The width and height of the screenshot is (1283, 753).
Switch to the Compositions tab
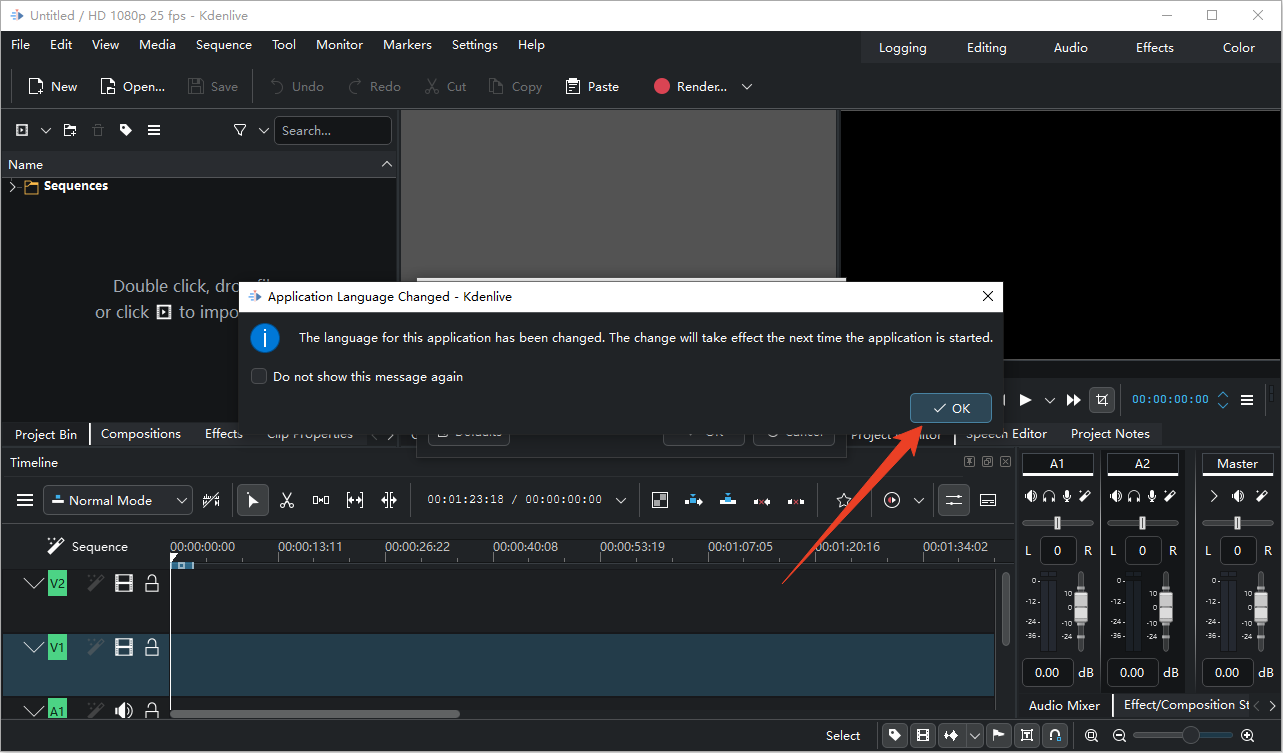point(141,434)
